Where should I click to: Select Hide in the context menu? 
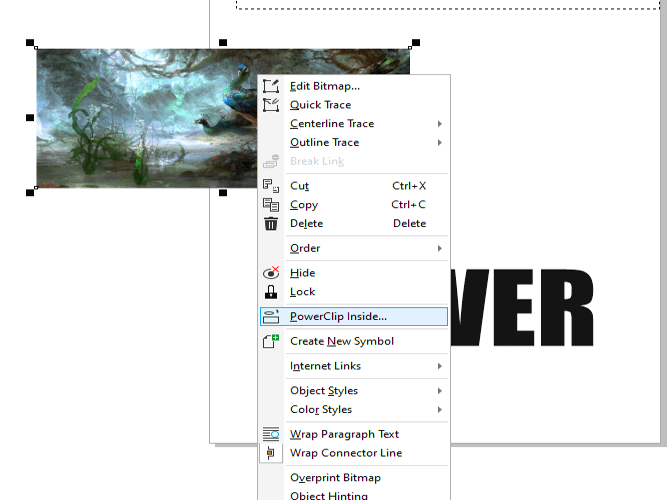coord(354,273)
